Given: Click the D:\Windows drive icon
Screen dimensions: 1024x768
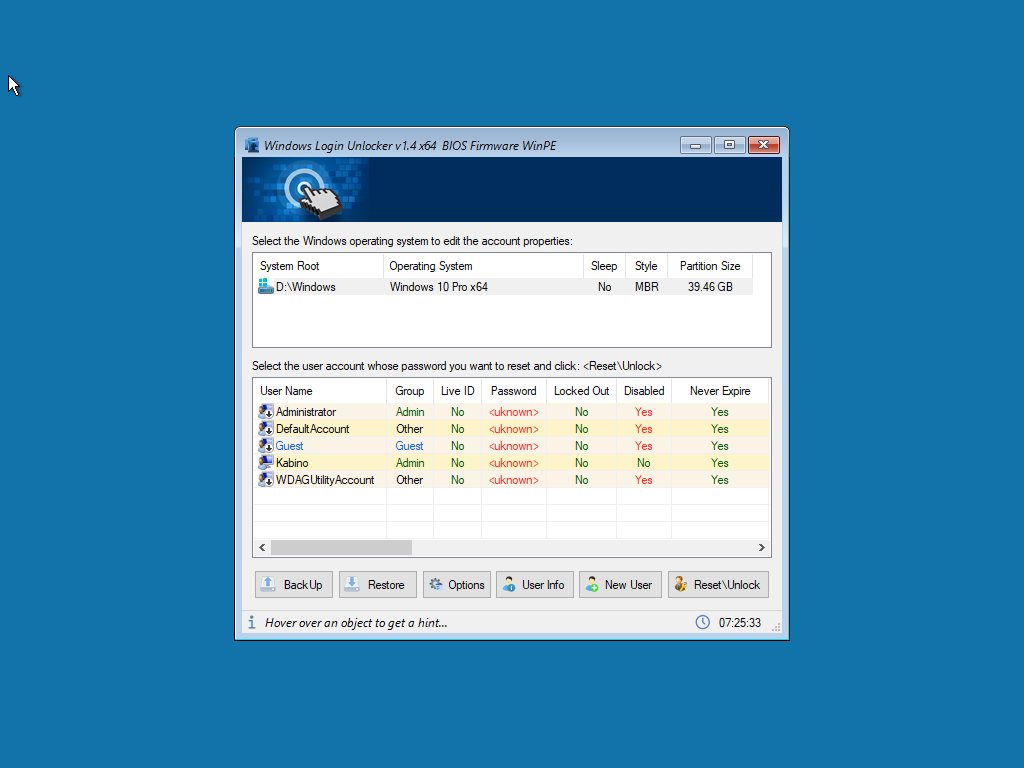Looking at the screenshot, I should [x=266, y=286].
